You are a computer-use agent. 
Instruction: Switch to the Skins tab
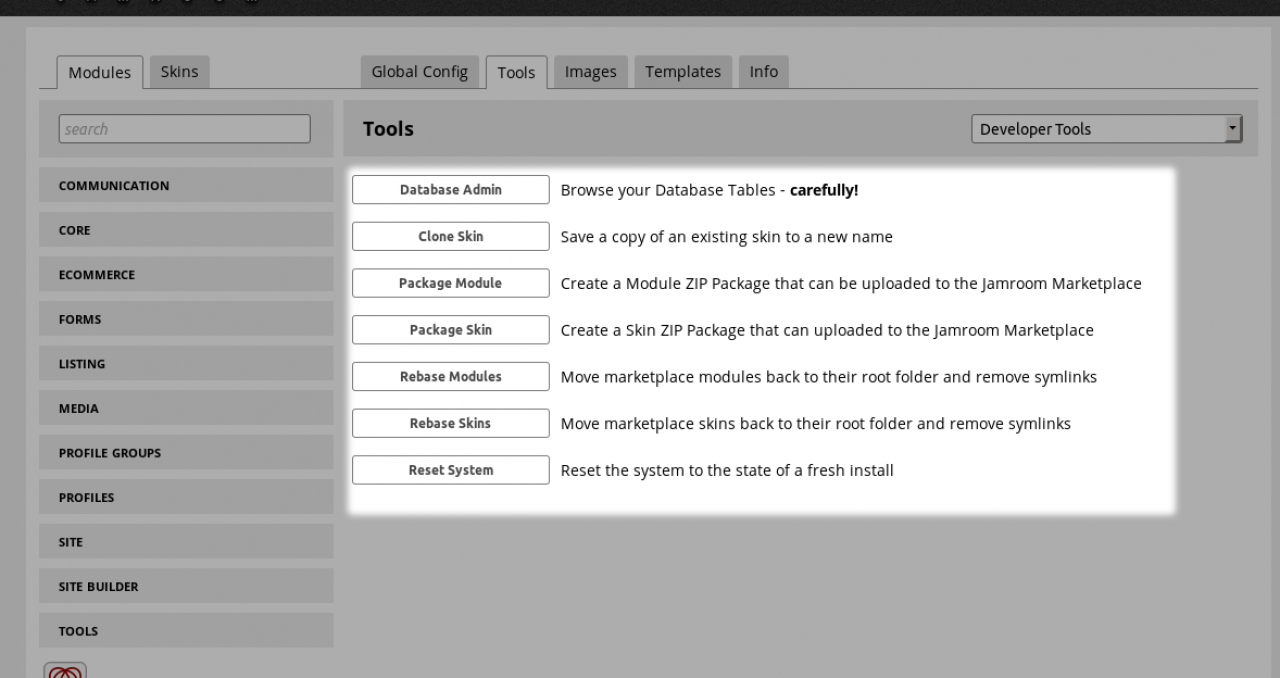pyautogui.click(x=179, y=71)
